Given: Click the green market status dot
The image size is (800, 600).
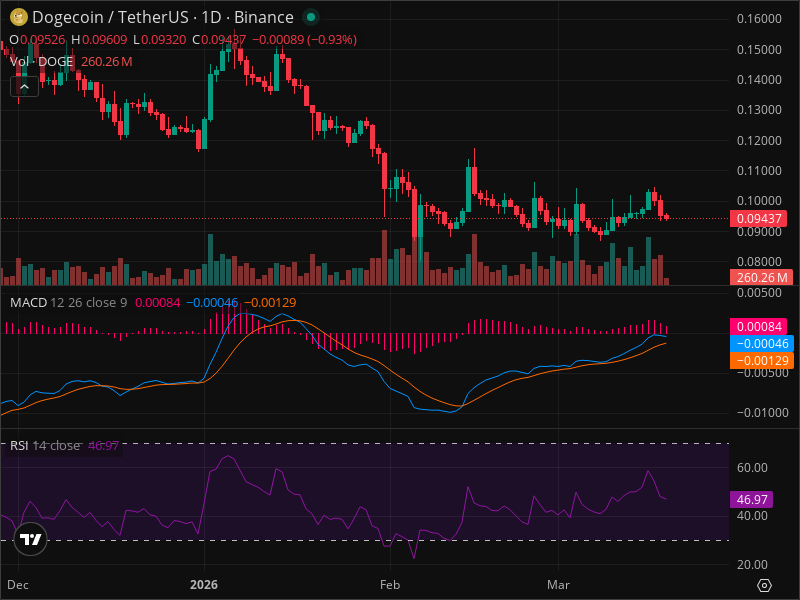Looking at the screenshot, I should tap(311, 17).
